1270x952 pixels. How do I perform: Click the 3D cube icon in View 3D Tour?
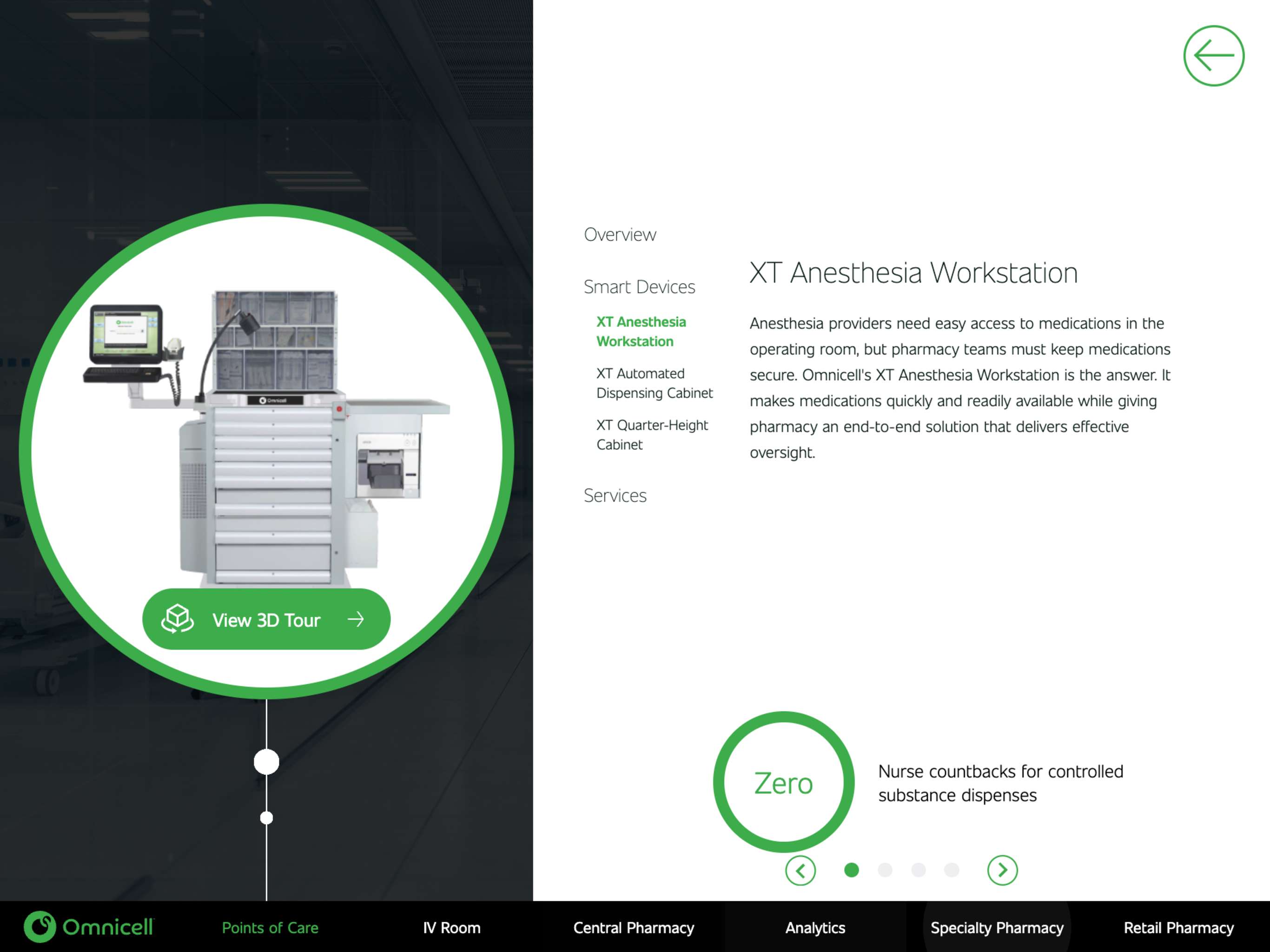pos(178,619)
